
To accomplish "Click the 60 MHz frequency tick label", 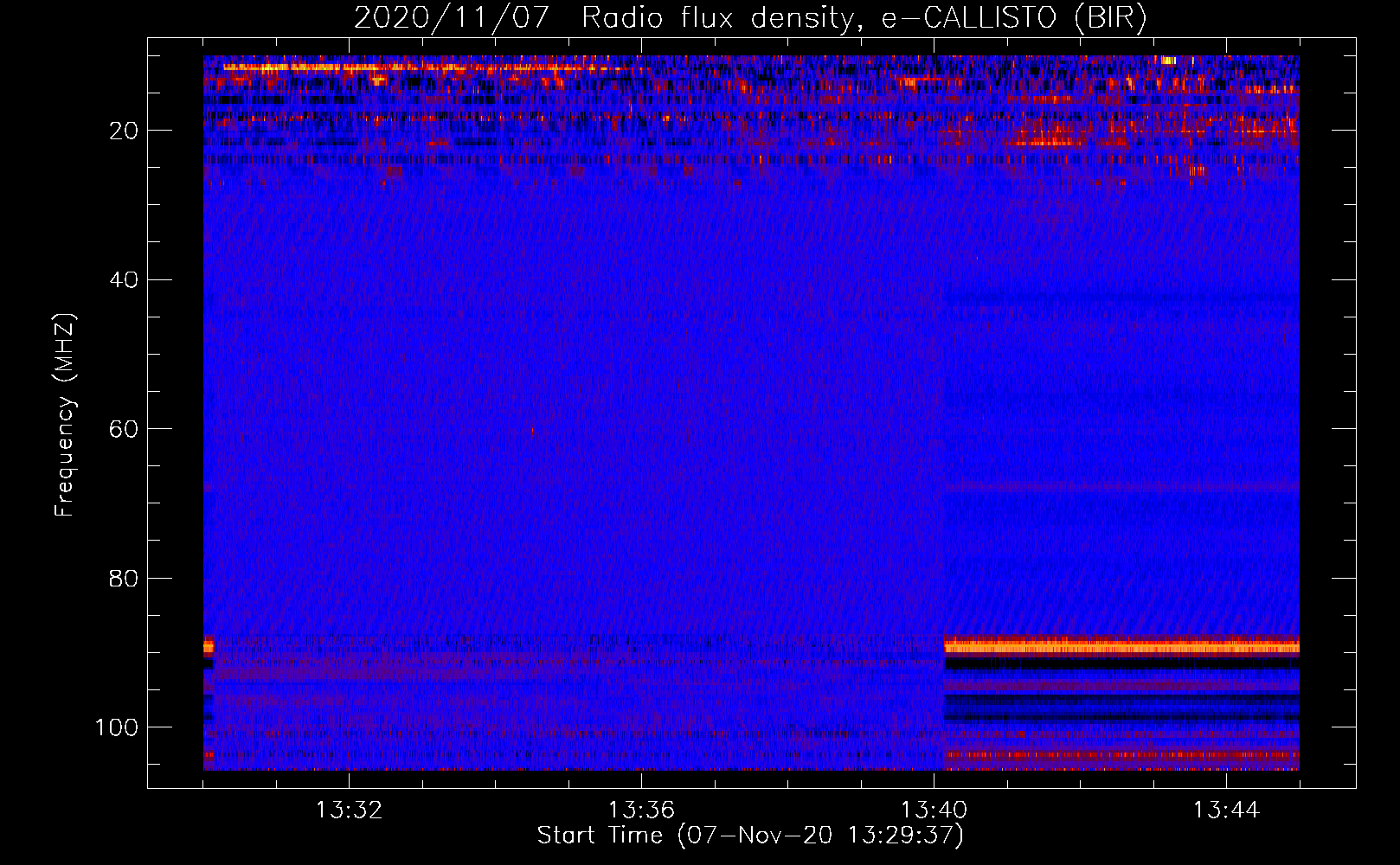I will click(x=124, y=429).
